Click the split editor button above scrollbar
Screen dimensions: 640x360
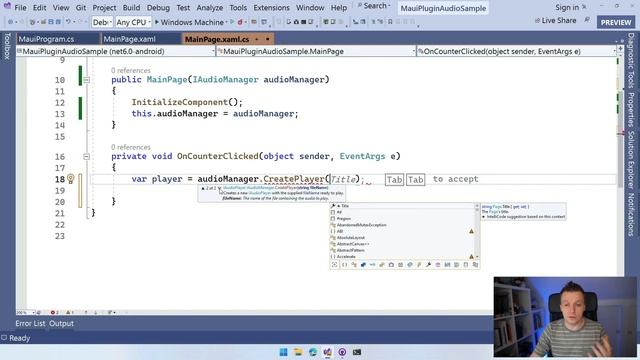coord(620,49)
